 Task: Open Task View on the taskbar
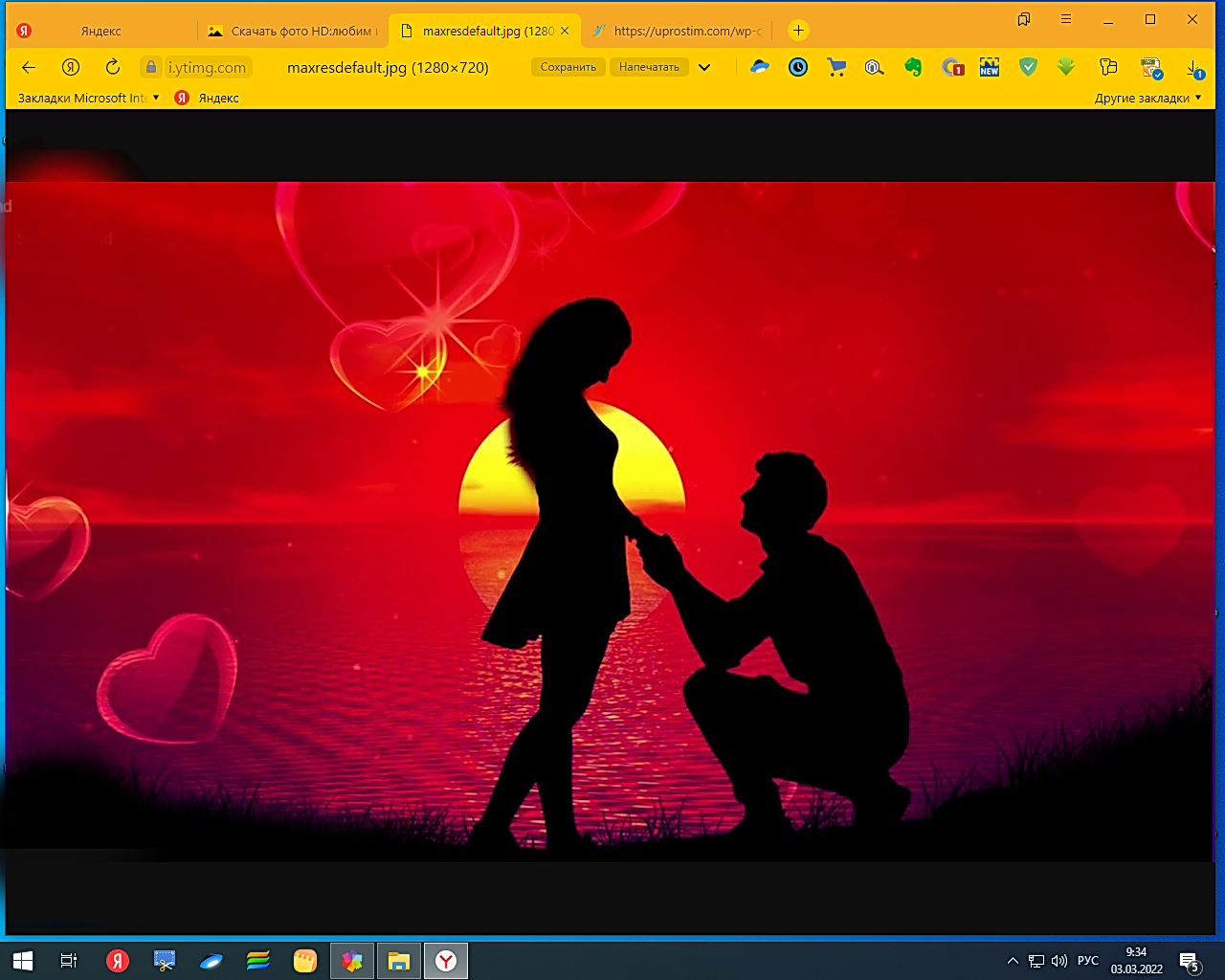click(69, 961)
